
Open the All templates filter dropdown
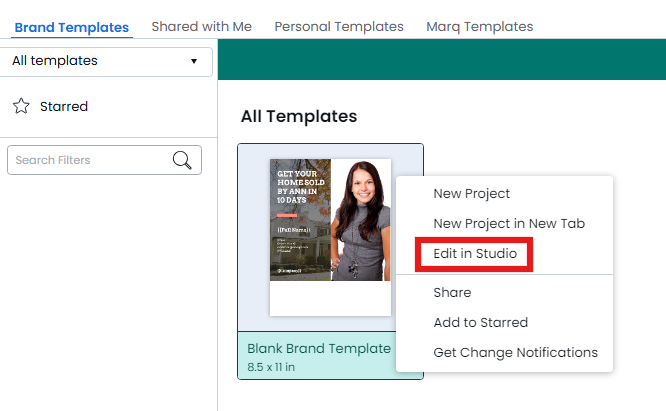tap(105, 61)
